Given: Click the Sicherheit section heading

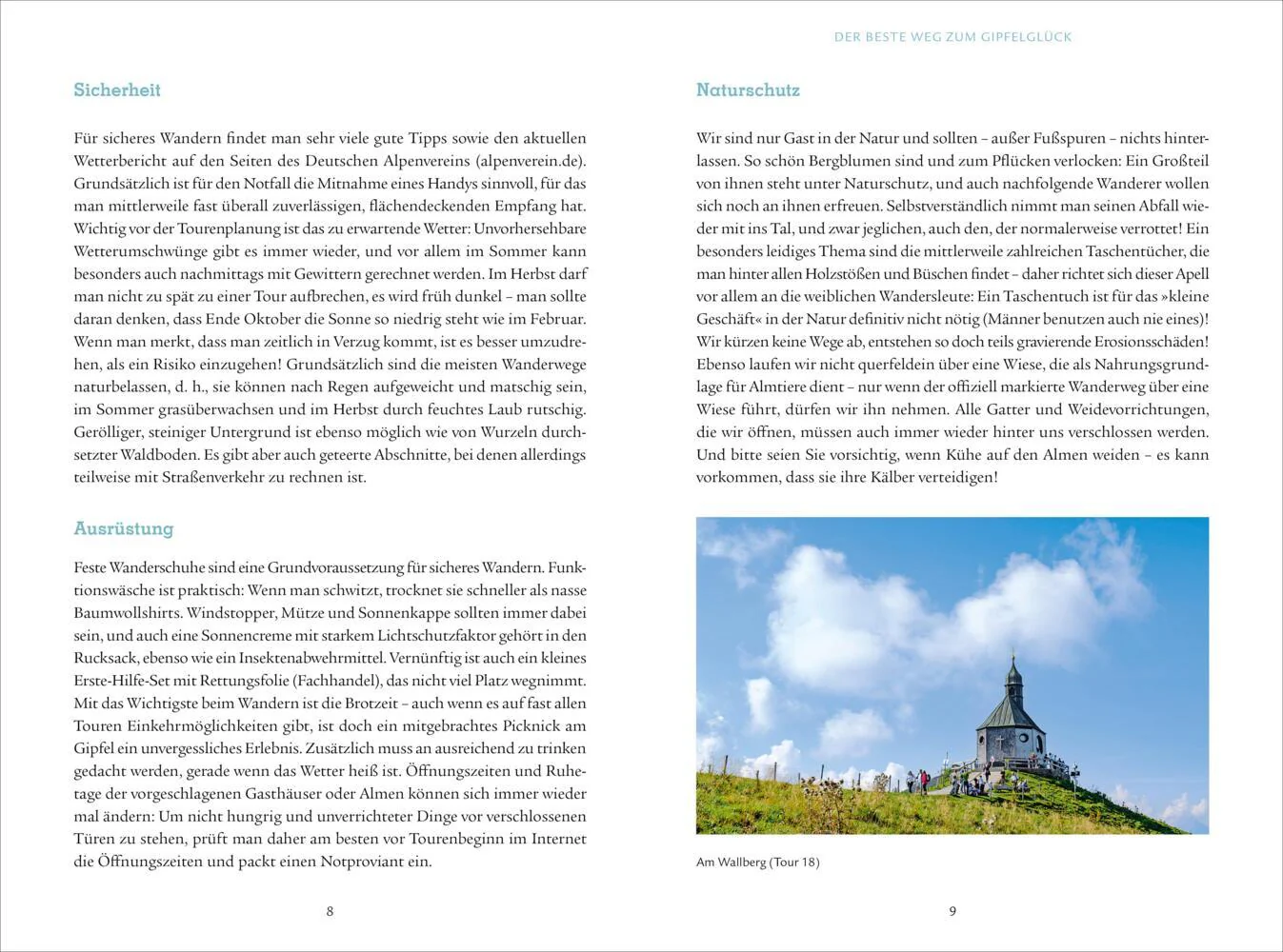Looking at the screenshot, I should (x=117, y=90).
